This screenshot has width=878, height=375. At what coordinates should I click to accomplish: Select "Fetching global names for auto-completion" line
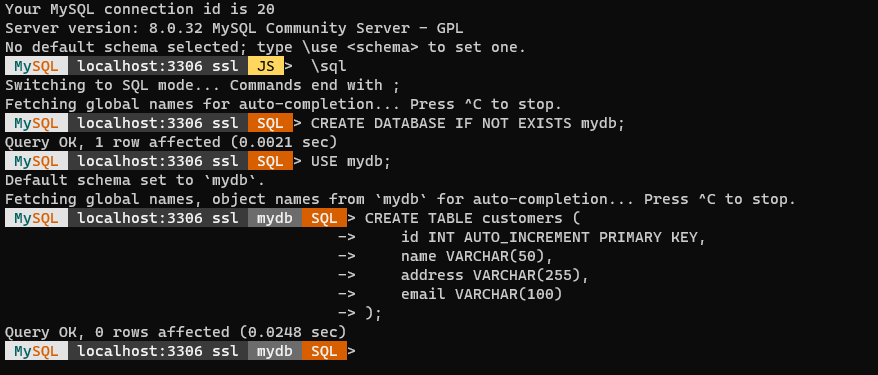click(x=283, y=104)
